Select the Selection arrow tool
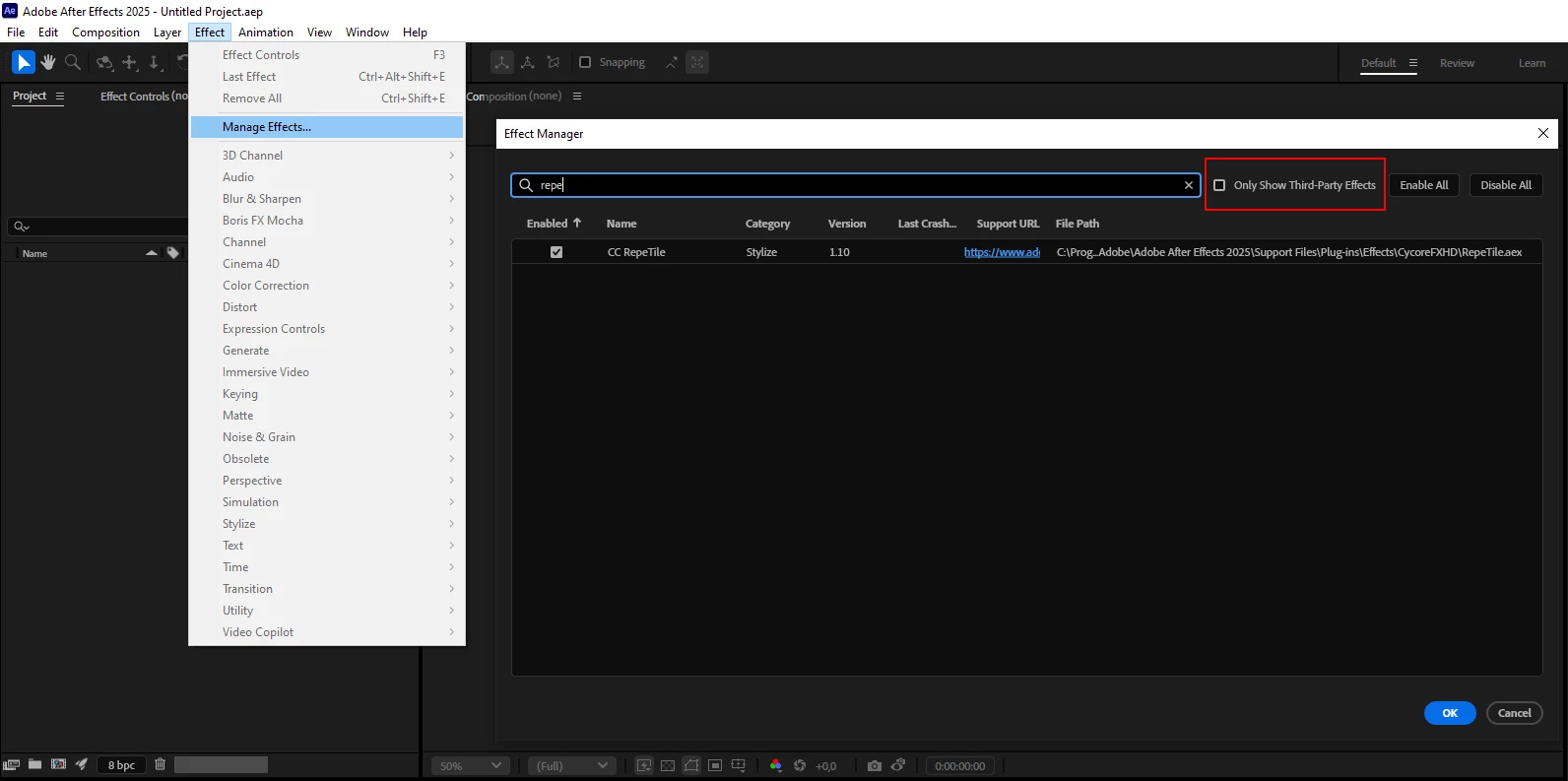This screenshot has height=781, width=1568. click(x=24, y=62)
